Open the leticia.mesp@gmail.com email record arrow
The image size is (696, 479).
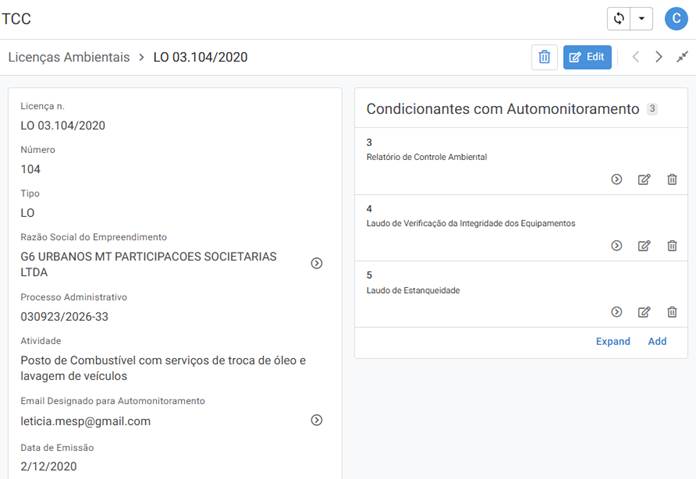pyautogui.click(x=316, y=420)
